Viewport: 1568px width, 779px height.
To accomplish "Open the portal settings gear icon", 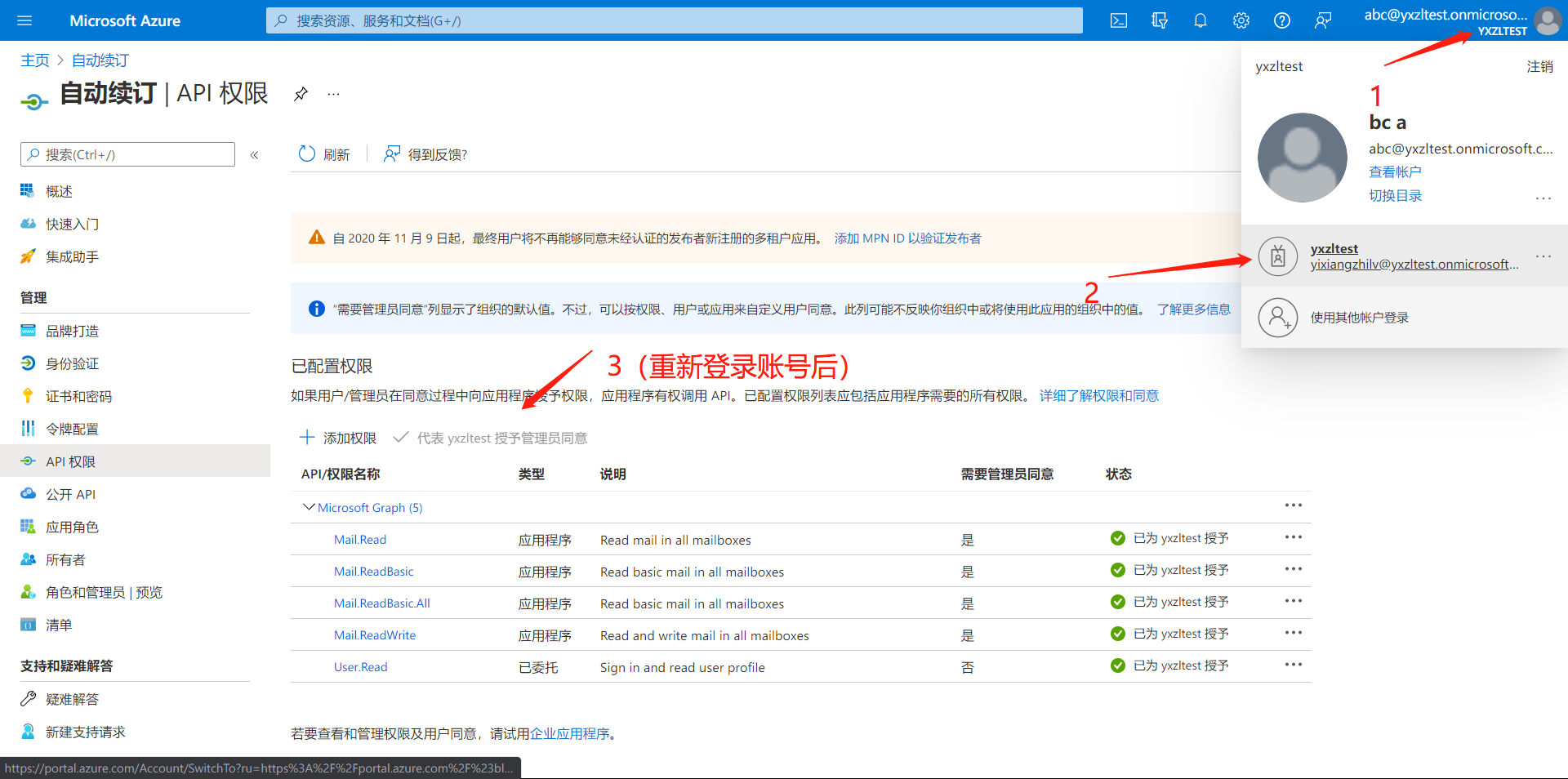I will point(1241,20).
